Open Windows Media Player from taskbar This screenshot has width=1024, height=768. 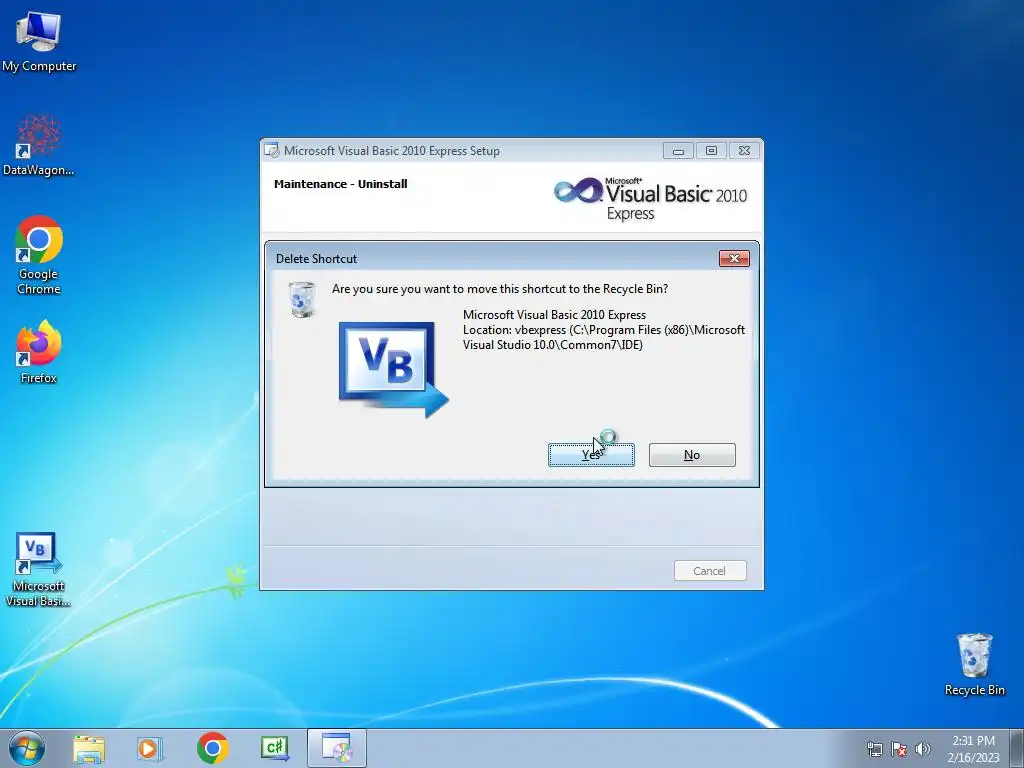coord(150,748)
